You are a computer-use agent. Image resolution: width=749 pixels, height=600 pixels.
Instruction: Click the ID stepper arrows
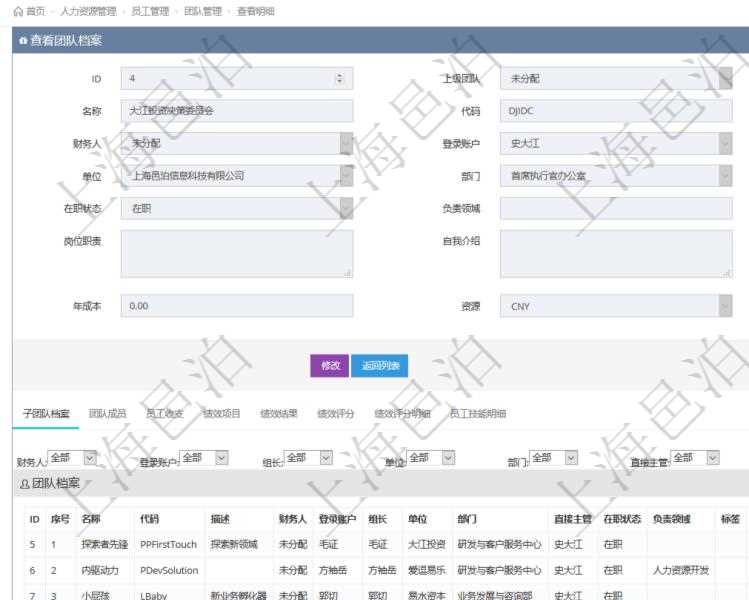[x=340, y=78]
